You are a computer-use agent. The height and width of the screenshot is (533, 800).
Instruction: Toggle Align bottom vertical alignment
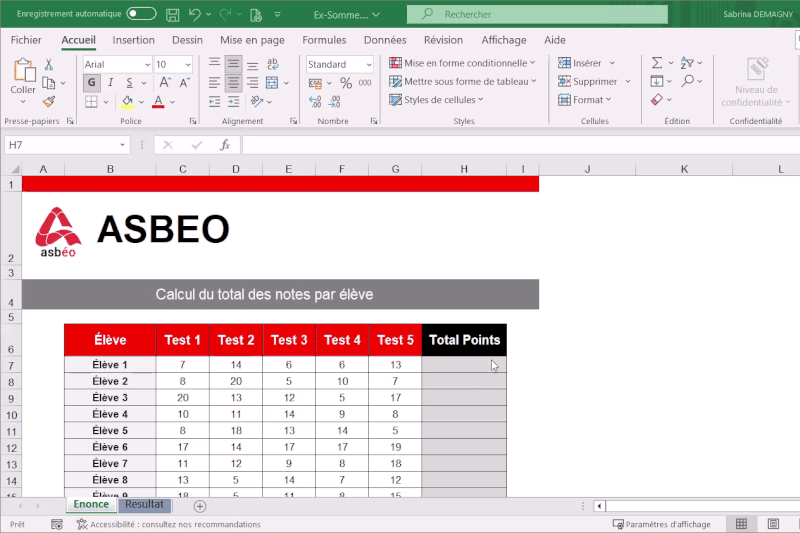pos(253,64)
